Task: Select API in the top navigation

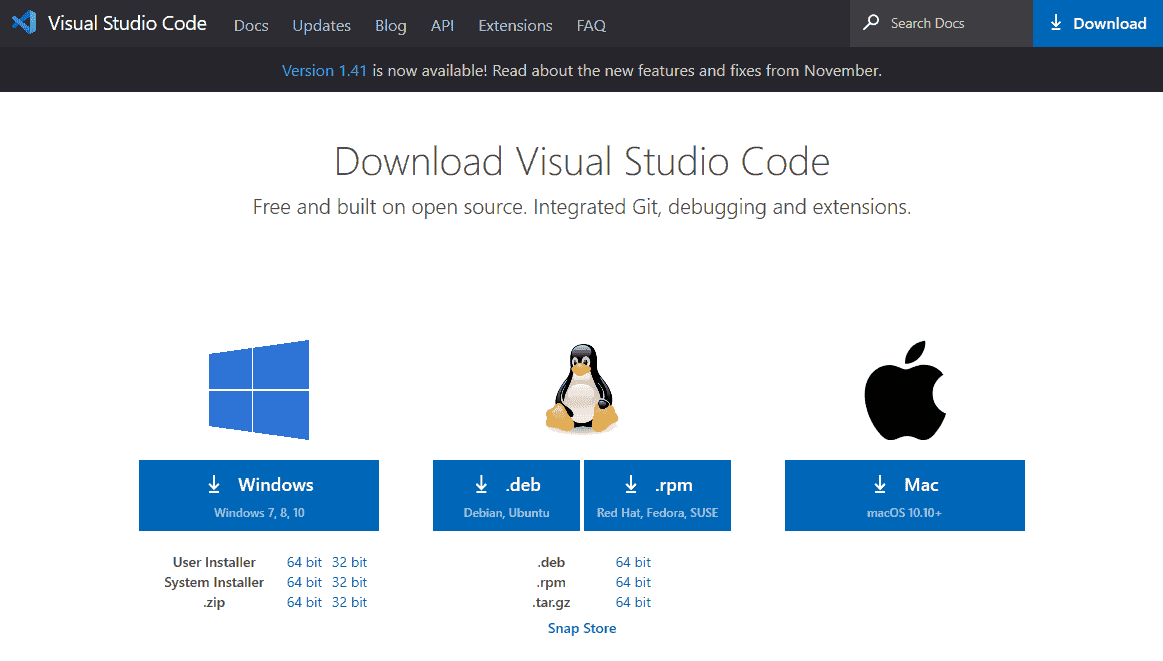Action: click(x=443, y=25)
